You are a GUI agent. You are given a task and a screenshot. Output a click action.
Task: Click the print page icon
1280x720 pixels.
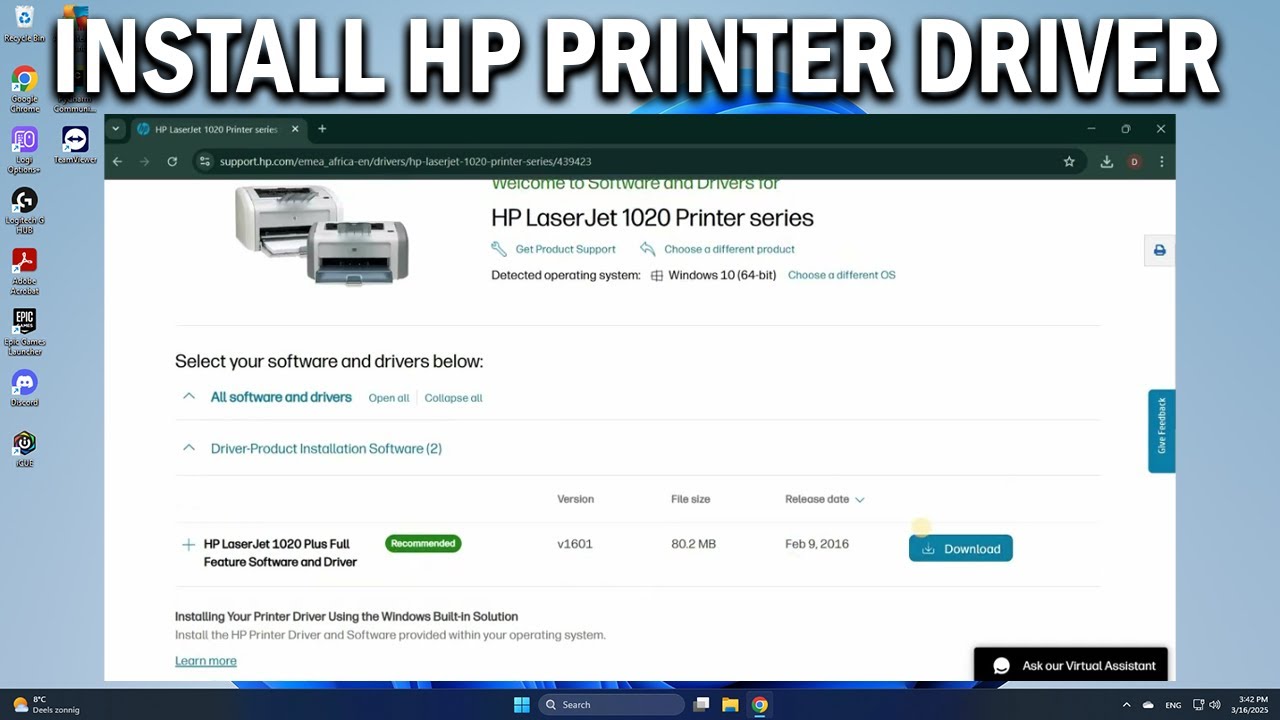click(x=1160, y=250)
